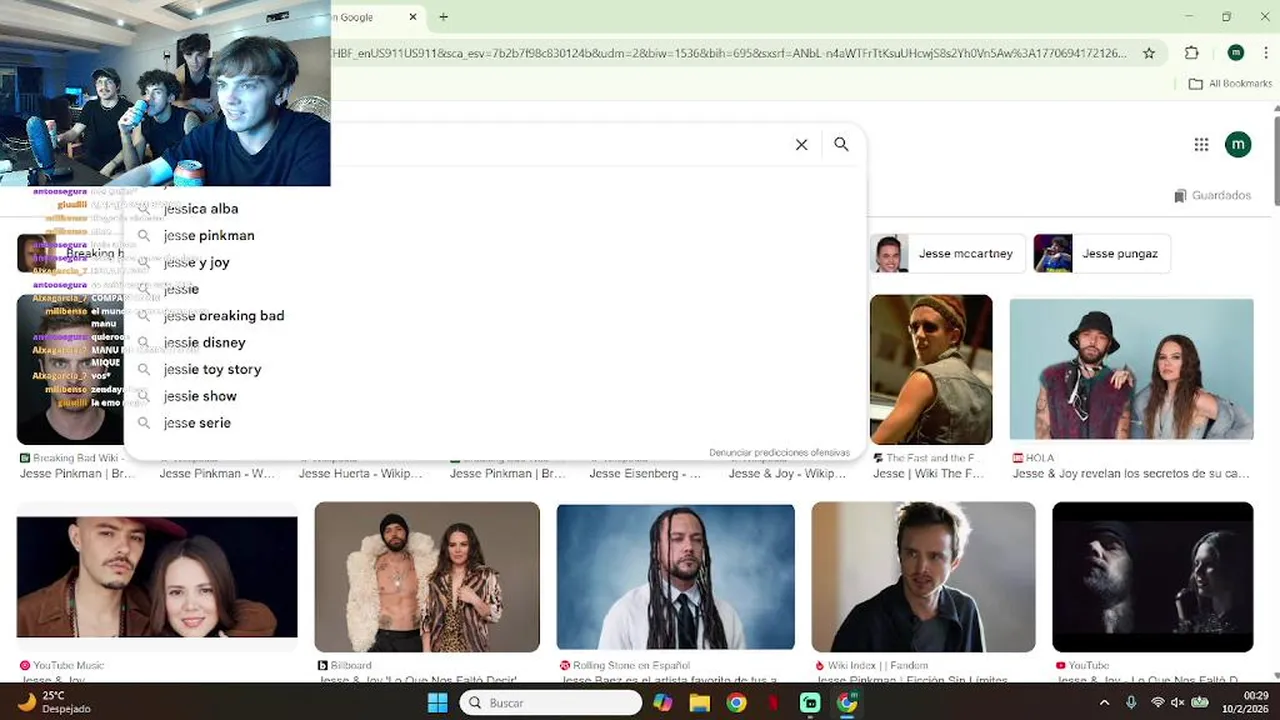This screenshot has width=1280, height=720.
Task: Open the weather widget 25°C Despejado
Action: 54,702
